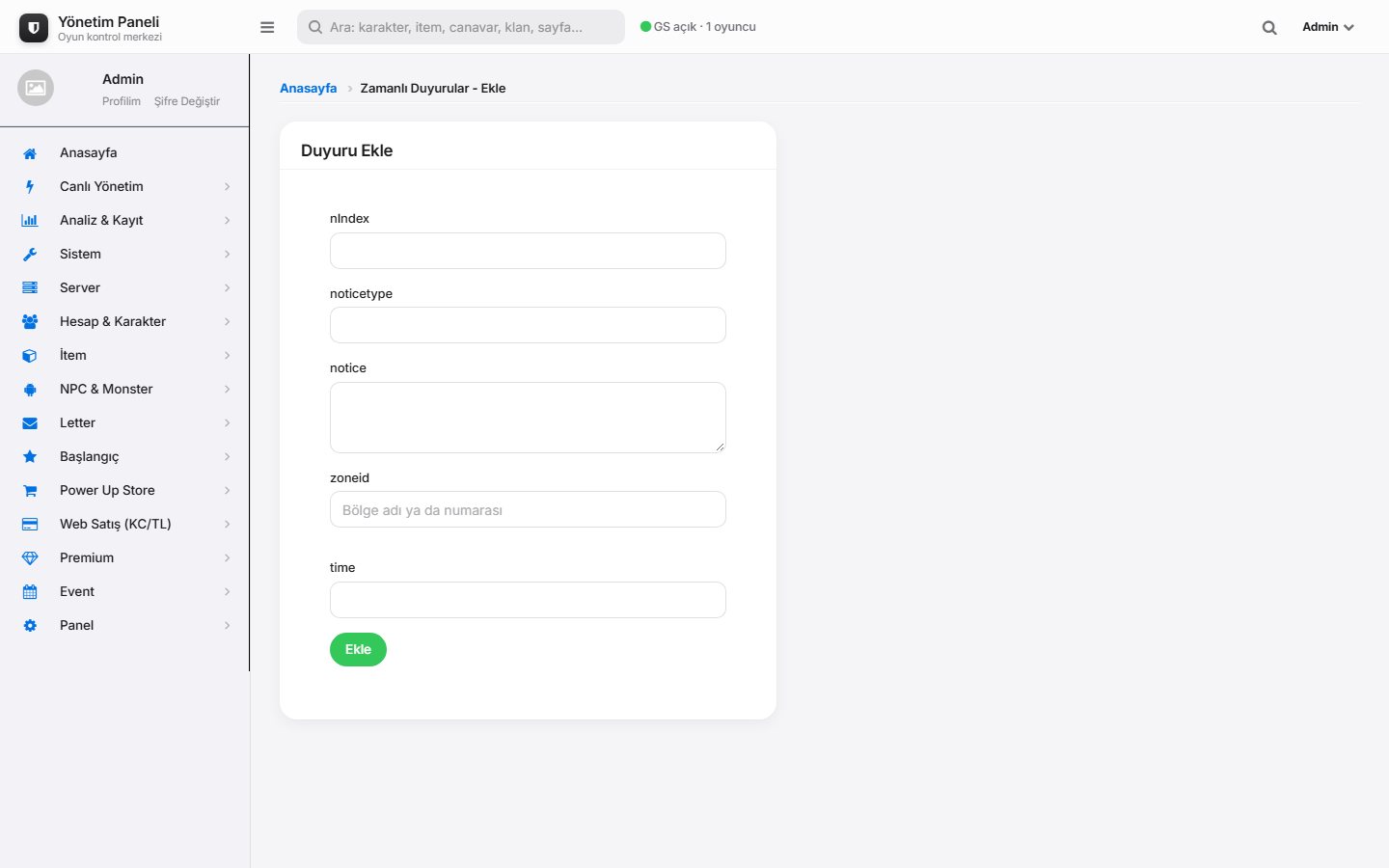Open the Event menu item
Screen dimensions: 1389x868
tap(124, 591)
